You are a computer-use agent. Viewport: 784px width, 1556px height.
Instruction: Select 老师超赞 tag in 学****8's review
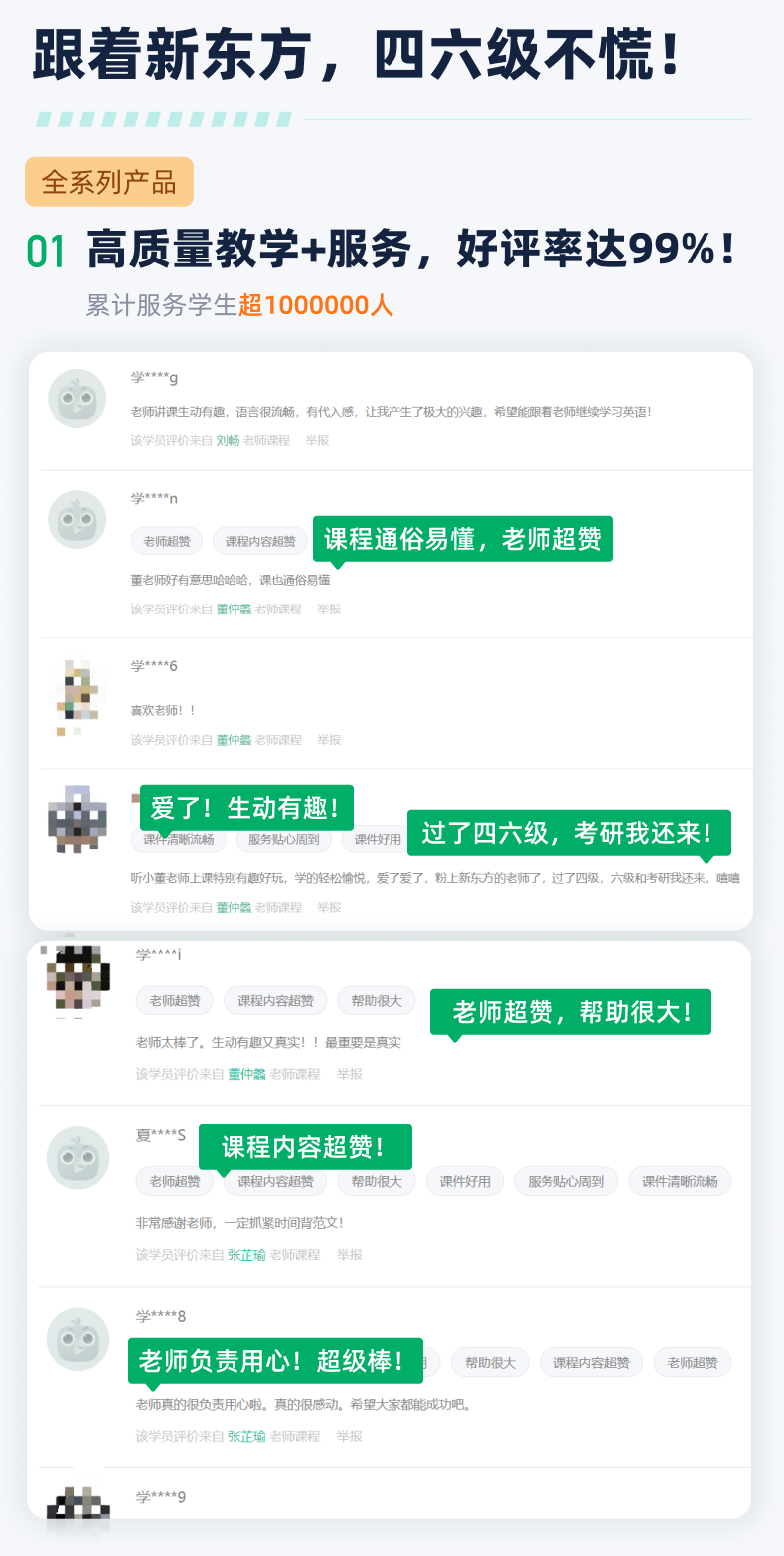[693, 1362]
